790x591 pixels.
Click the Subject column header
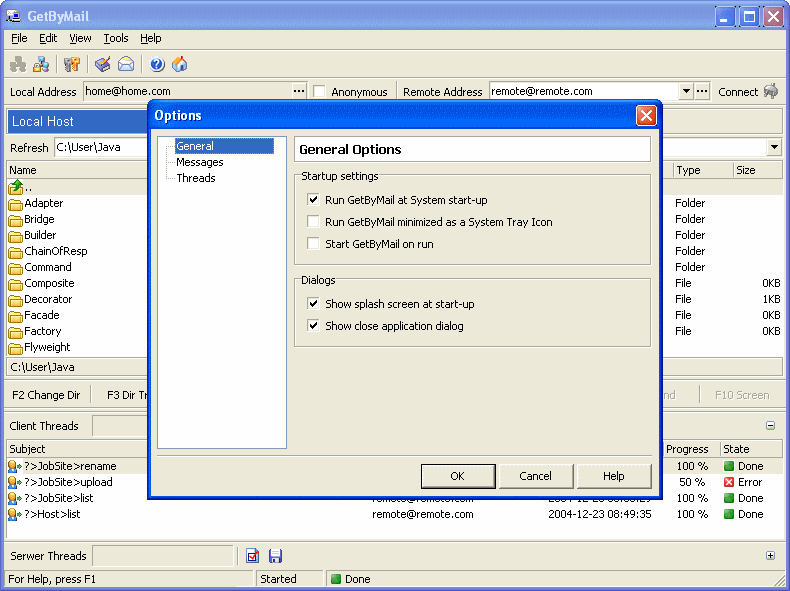tap(77, 449)
